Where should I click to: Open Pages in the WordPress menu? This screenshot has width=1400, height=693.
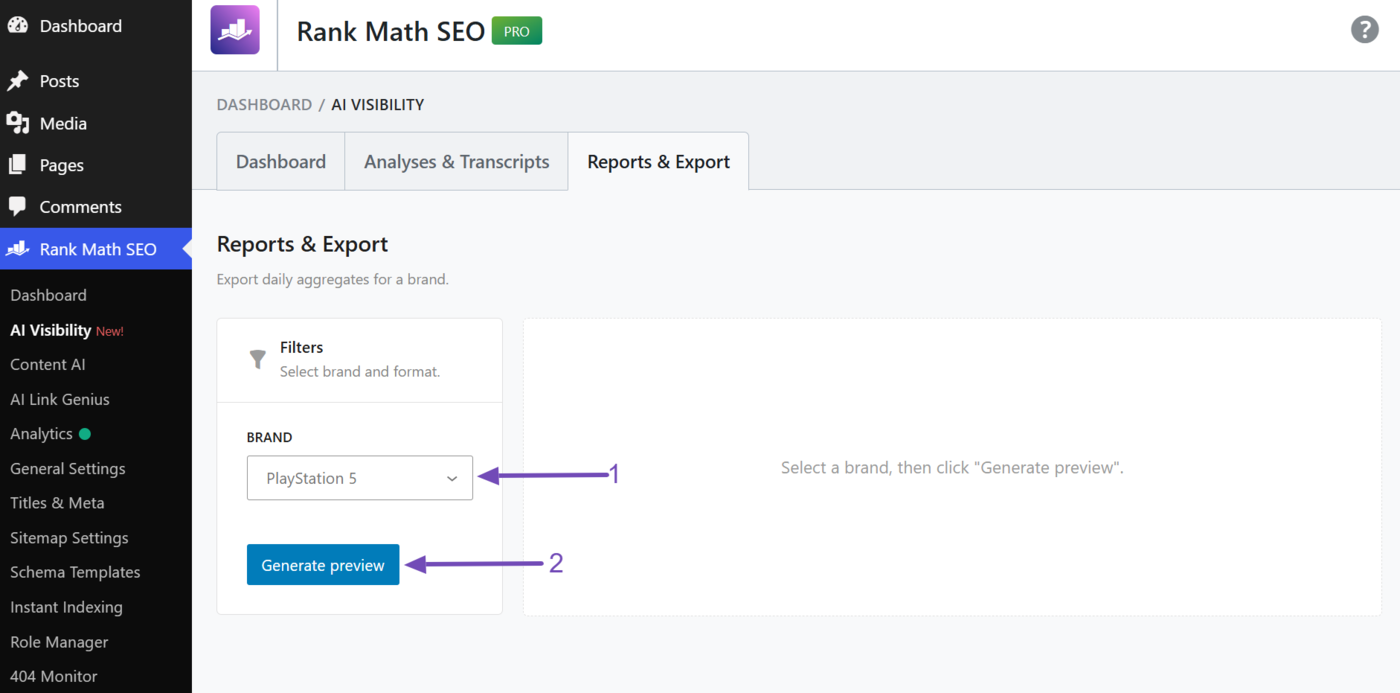click(62, 165)
